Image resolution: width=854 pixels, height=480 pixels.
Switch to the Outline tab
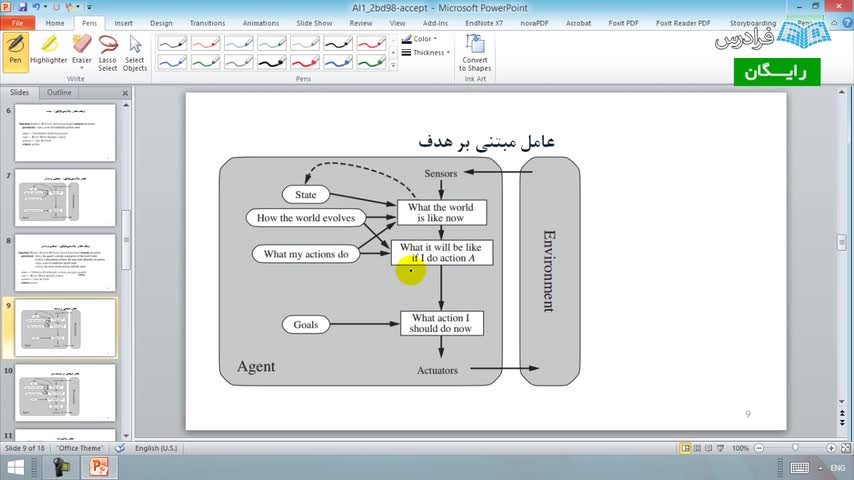coord(59,92)
